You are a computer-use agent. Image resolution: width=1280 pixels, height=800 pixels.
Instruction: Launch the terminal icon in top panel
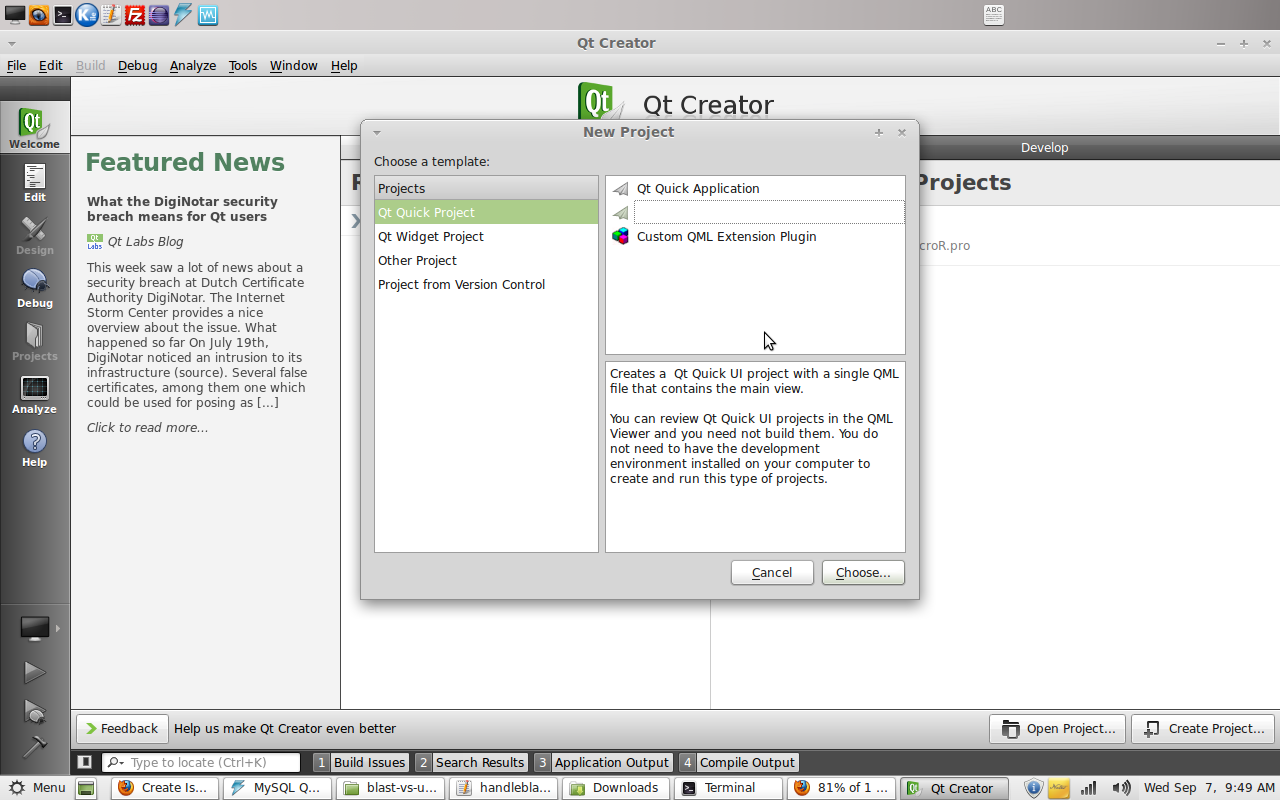tap(63, 14)
